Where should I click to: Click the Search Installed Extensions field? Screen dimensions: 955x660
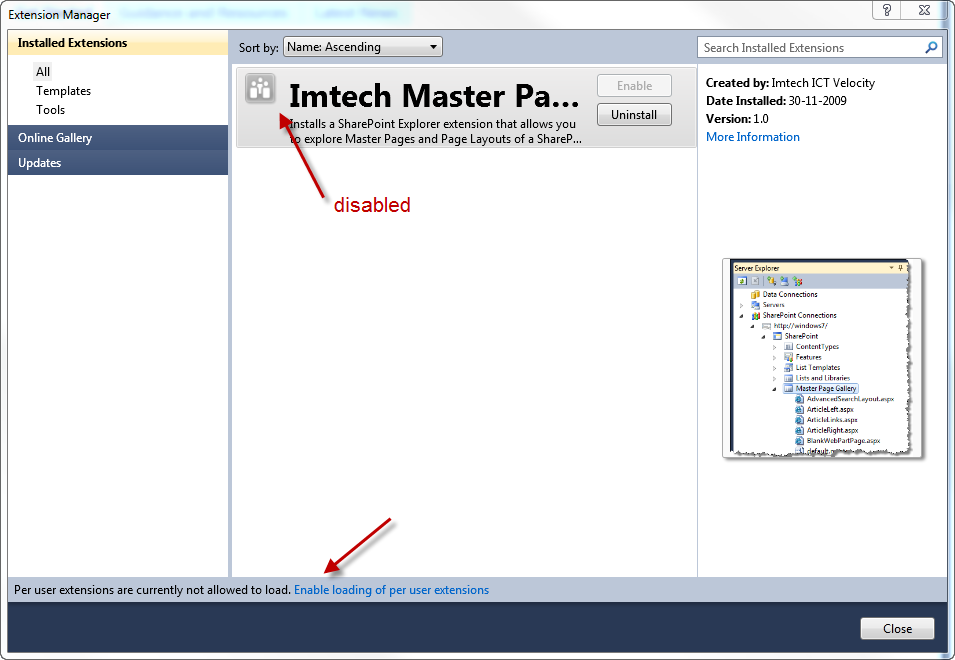(x=819, y=47)
